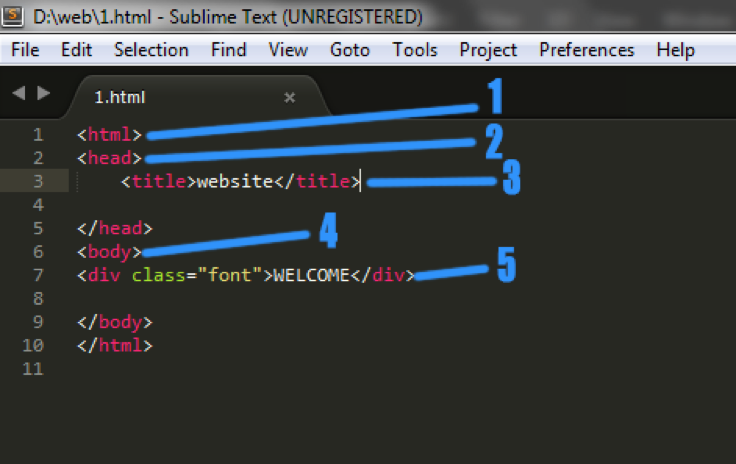The image size is (736, 464).
Task: Click line number 3 in gutter
Action: point(38,182)
